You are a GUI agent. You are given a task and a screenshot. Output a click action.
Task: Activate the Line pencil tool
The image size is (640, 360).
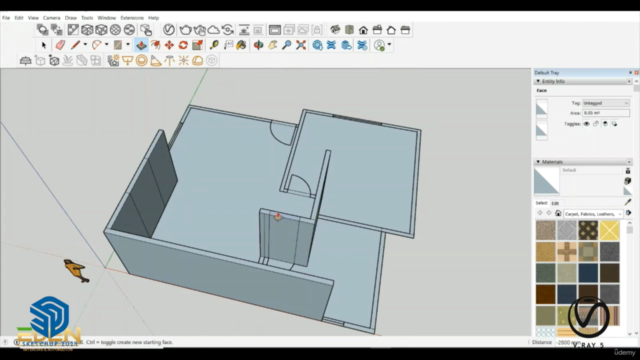click(75, 45)
